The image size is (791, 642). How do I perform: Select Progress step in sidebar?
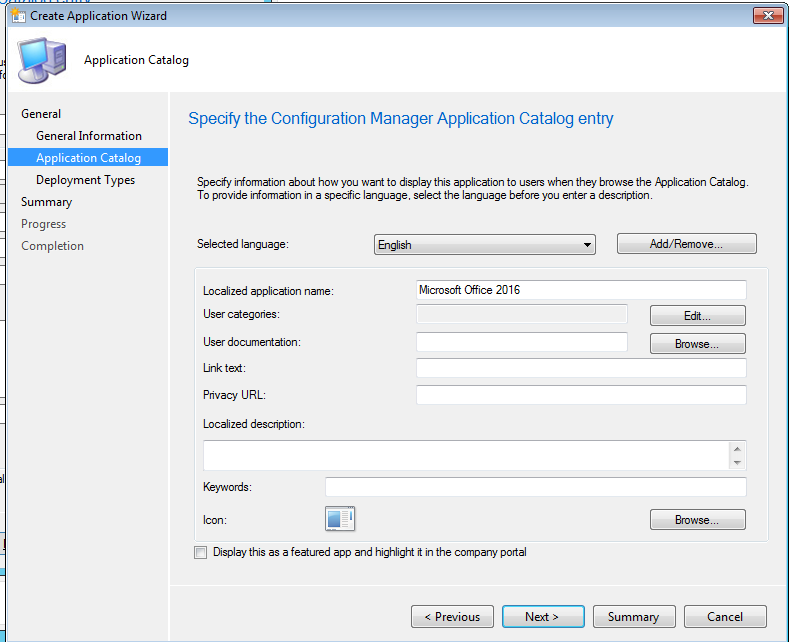click(x=43, y=224)
